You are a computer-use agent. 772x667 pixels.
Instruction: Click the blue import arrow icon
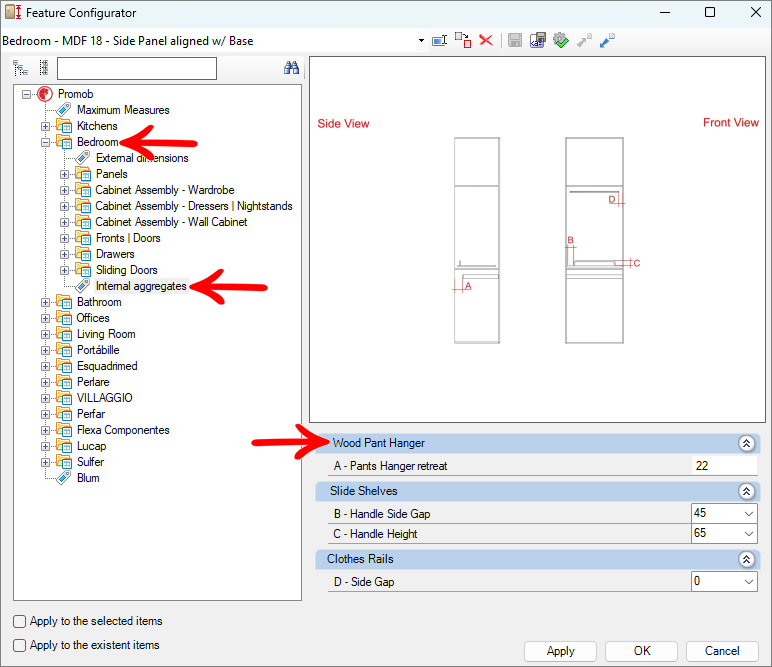(607, 40)
